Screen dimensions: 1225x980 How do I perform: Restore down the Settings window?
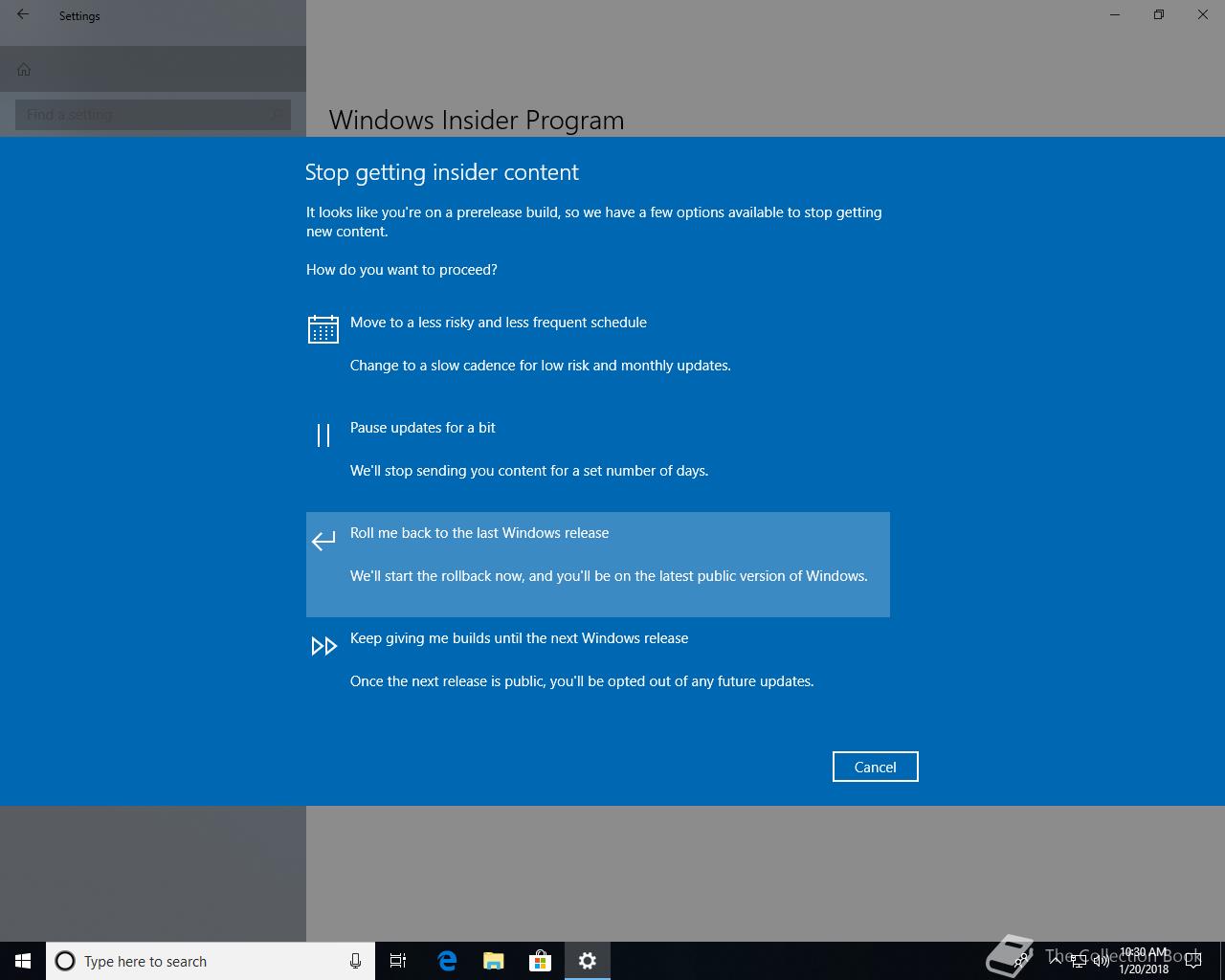[x=1159, y=15]
